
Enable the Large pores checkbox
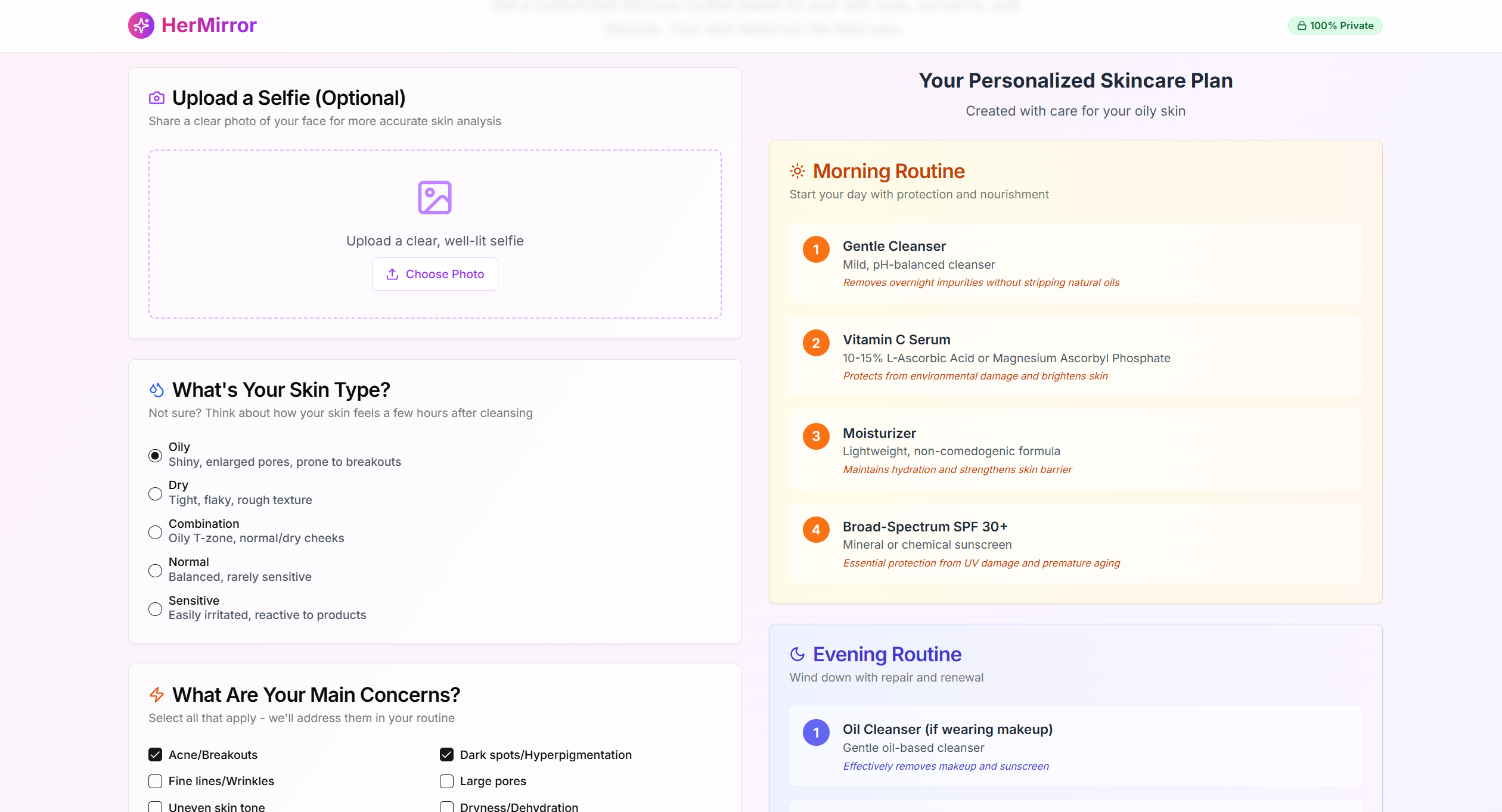point(446,781)
